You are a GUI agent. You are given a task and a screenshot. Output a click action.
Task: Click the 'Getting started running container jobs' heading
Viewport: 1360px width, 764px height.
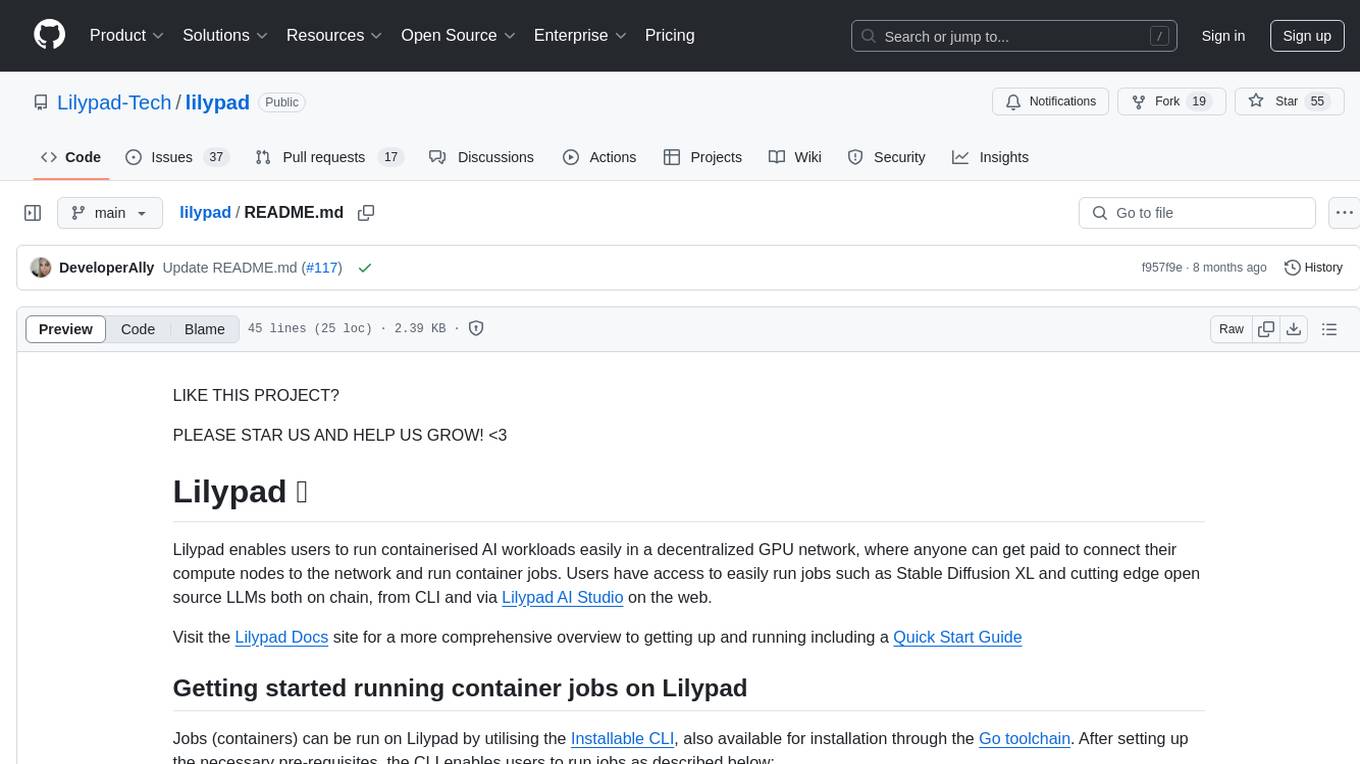[460, 688]
